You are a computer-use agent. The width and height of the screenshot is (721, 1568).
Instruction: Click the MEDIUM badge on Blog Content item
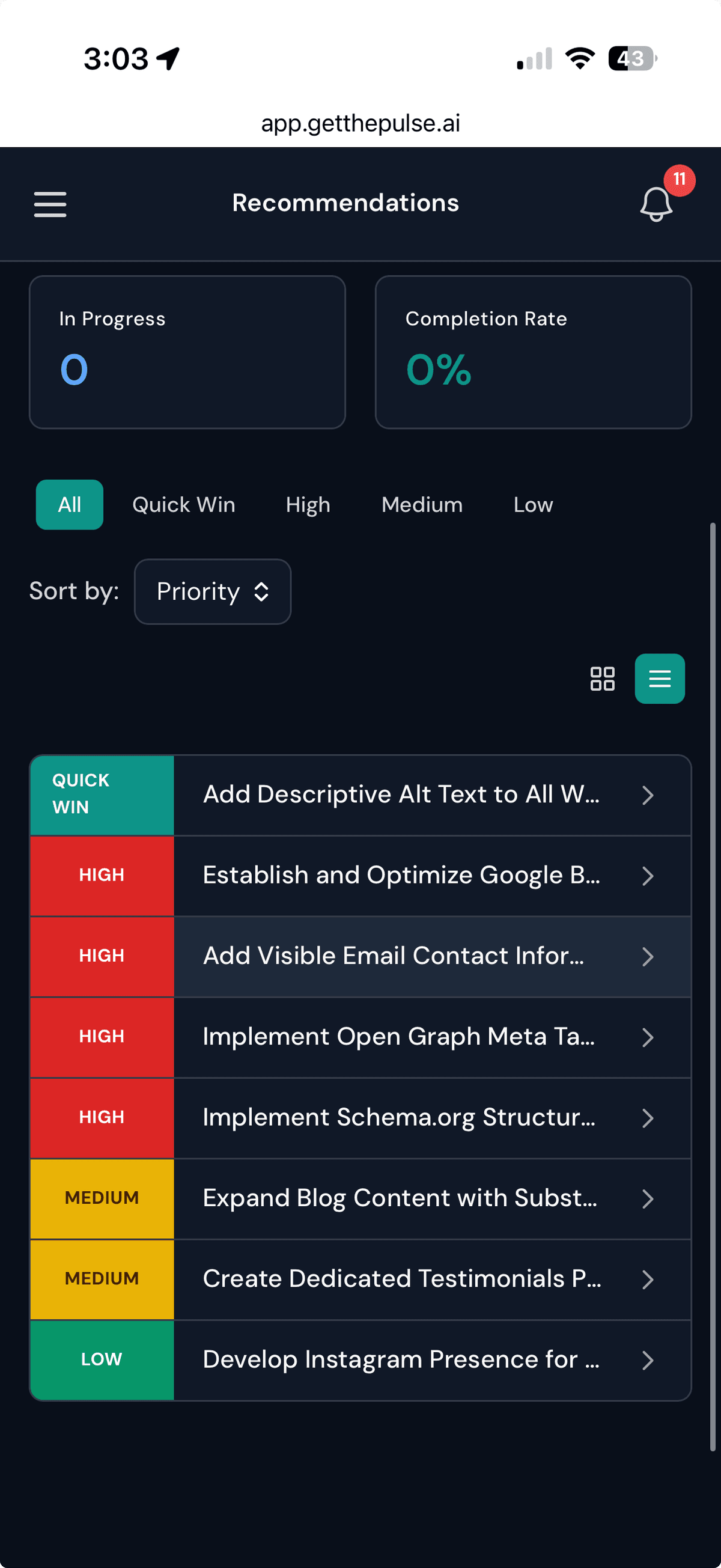[x=101, y=1197]
